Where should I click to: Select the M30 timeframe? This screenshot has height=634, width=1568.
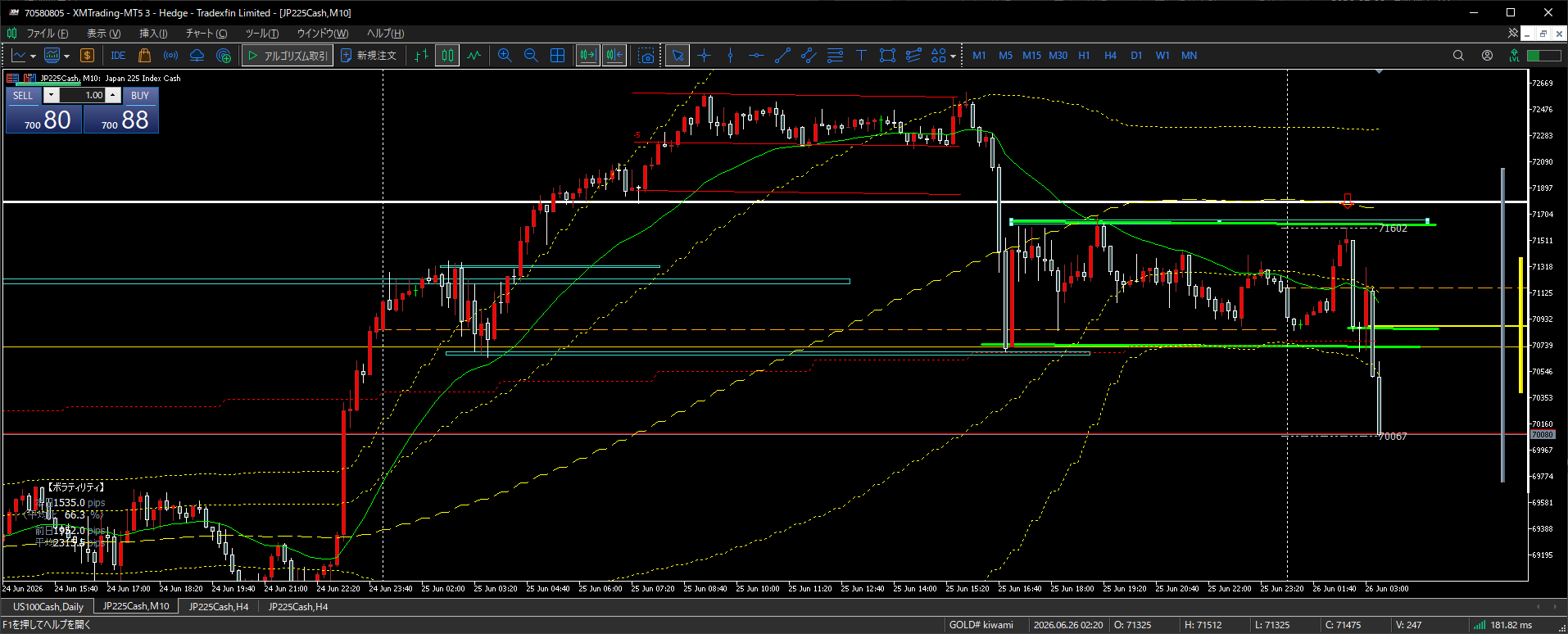[1058, 56]
